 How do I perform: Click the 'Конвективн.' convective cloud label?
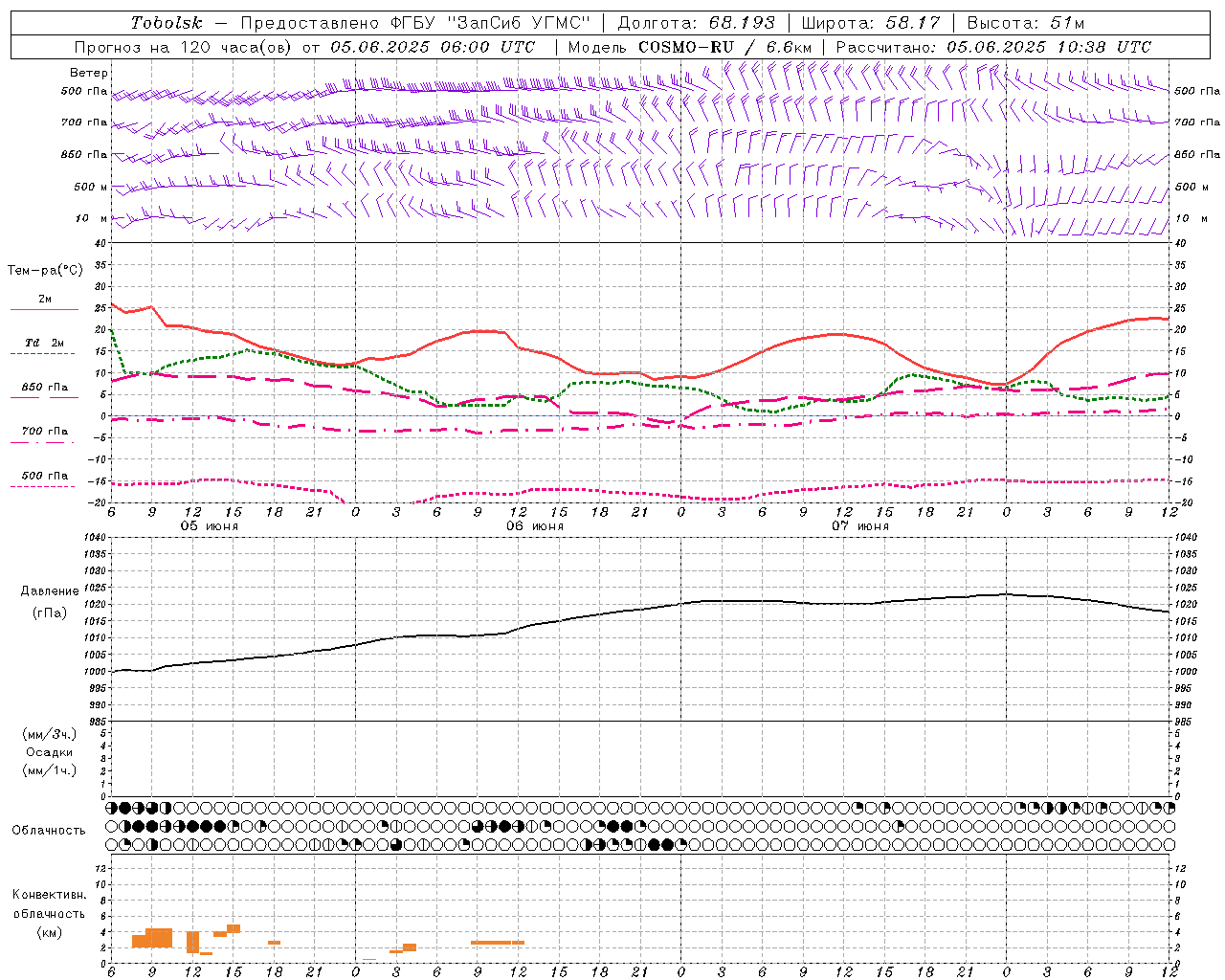click(x=49, y=895)
